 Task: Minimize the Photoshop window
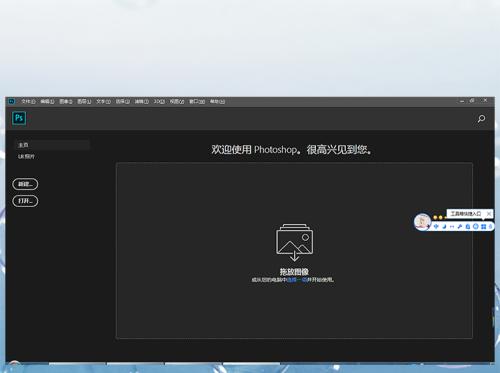(x=462, y=101)
